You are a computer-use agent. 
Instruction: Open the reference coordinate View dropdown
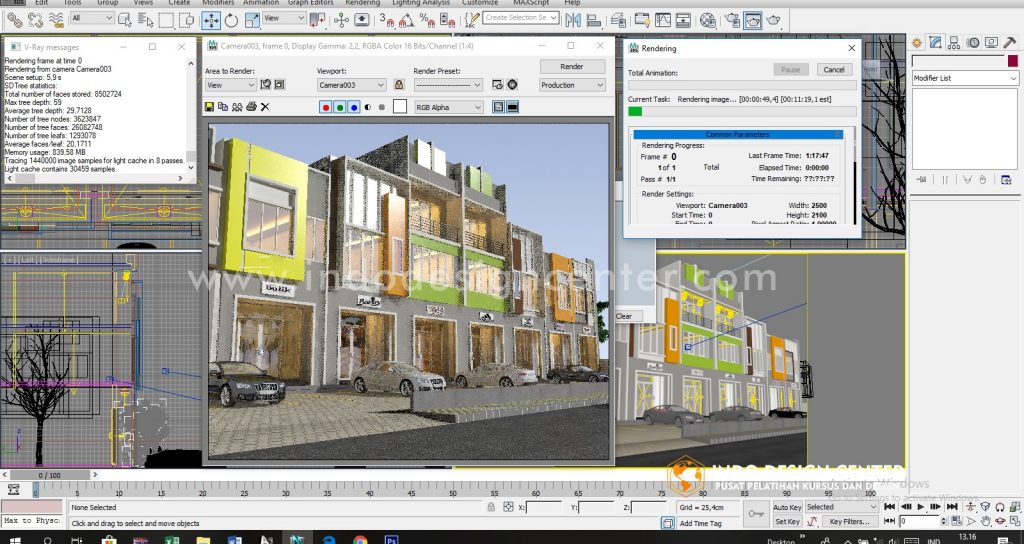click(x=284, y=18)
